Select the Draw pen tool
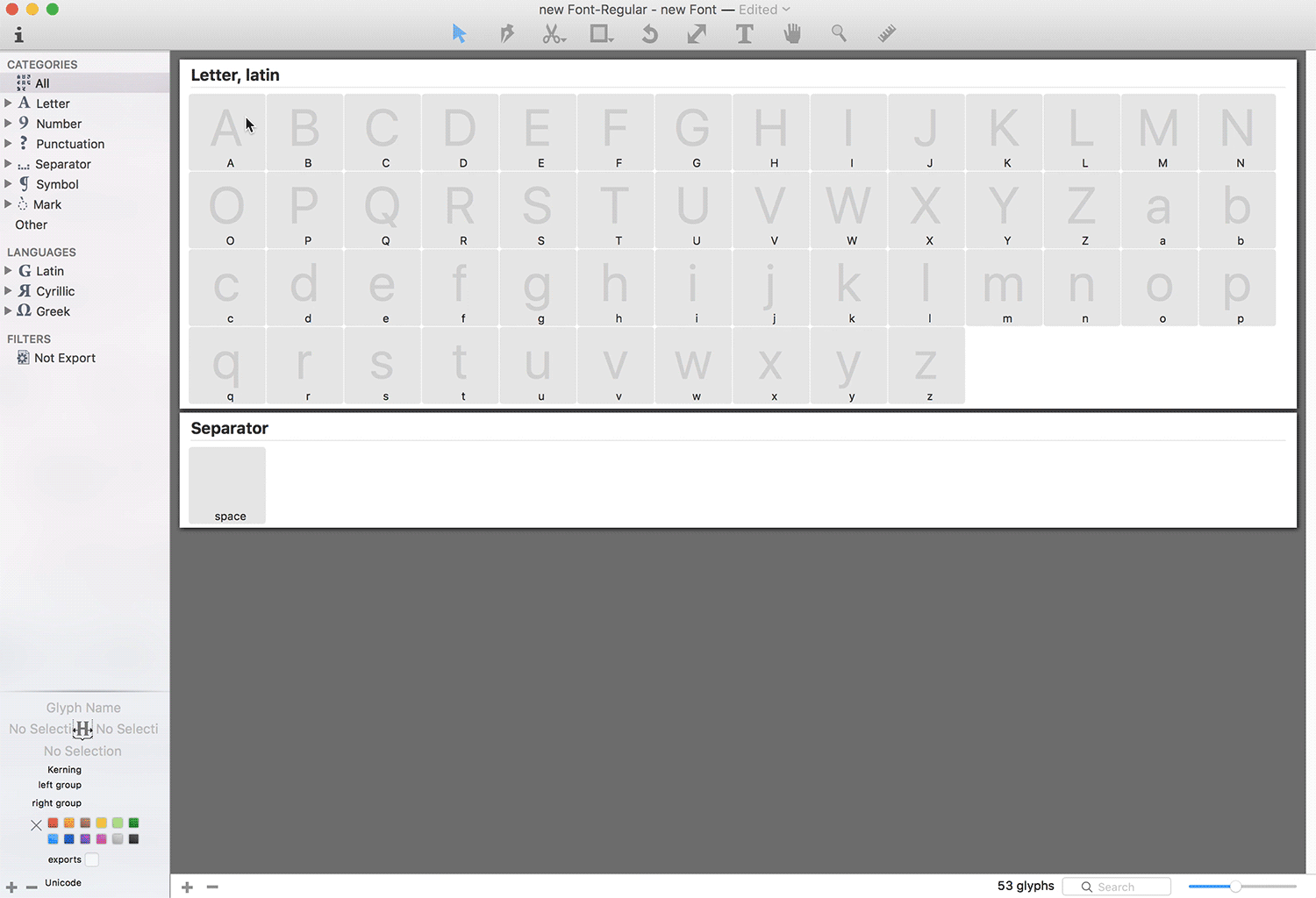Screen dimensions: 1316x898 coord(507,34)
